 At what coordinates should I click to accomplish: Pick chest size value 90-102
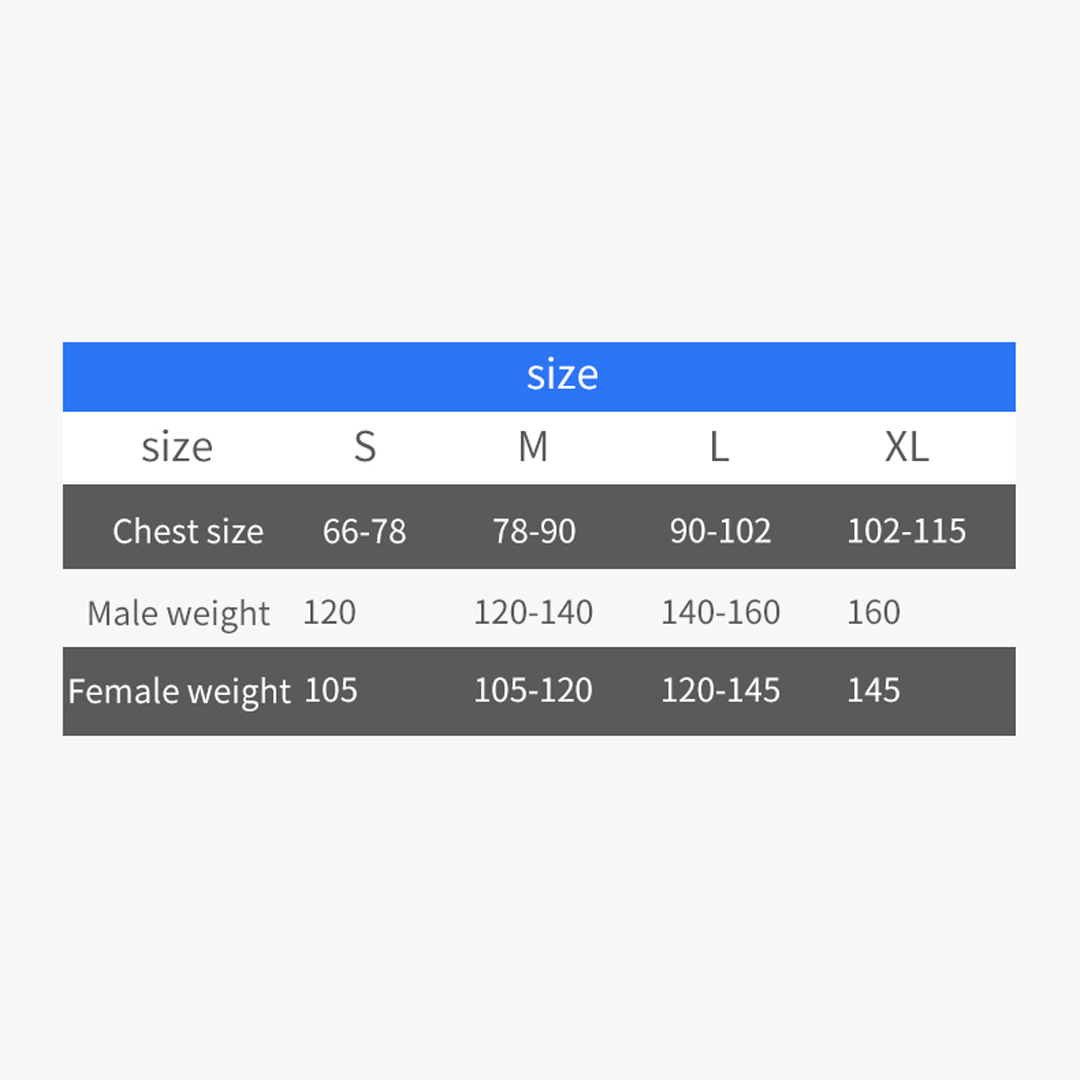coord(720,531)
